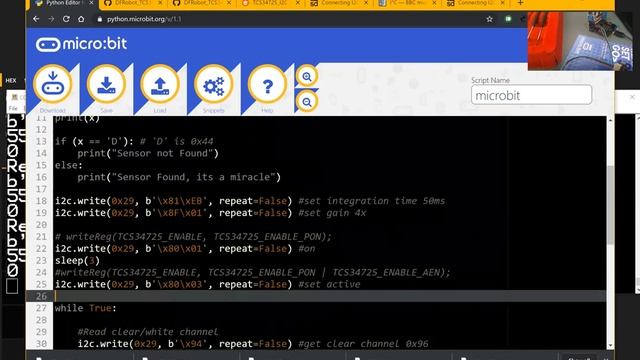Image resolution: width=640 pixels, height=360 pixels.
Task: Click the '#on' comment on line 22
Action: [x=307, y=249]
